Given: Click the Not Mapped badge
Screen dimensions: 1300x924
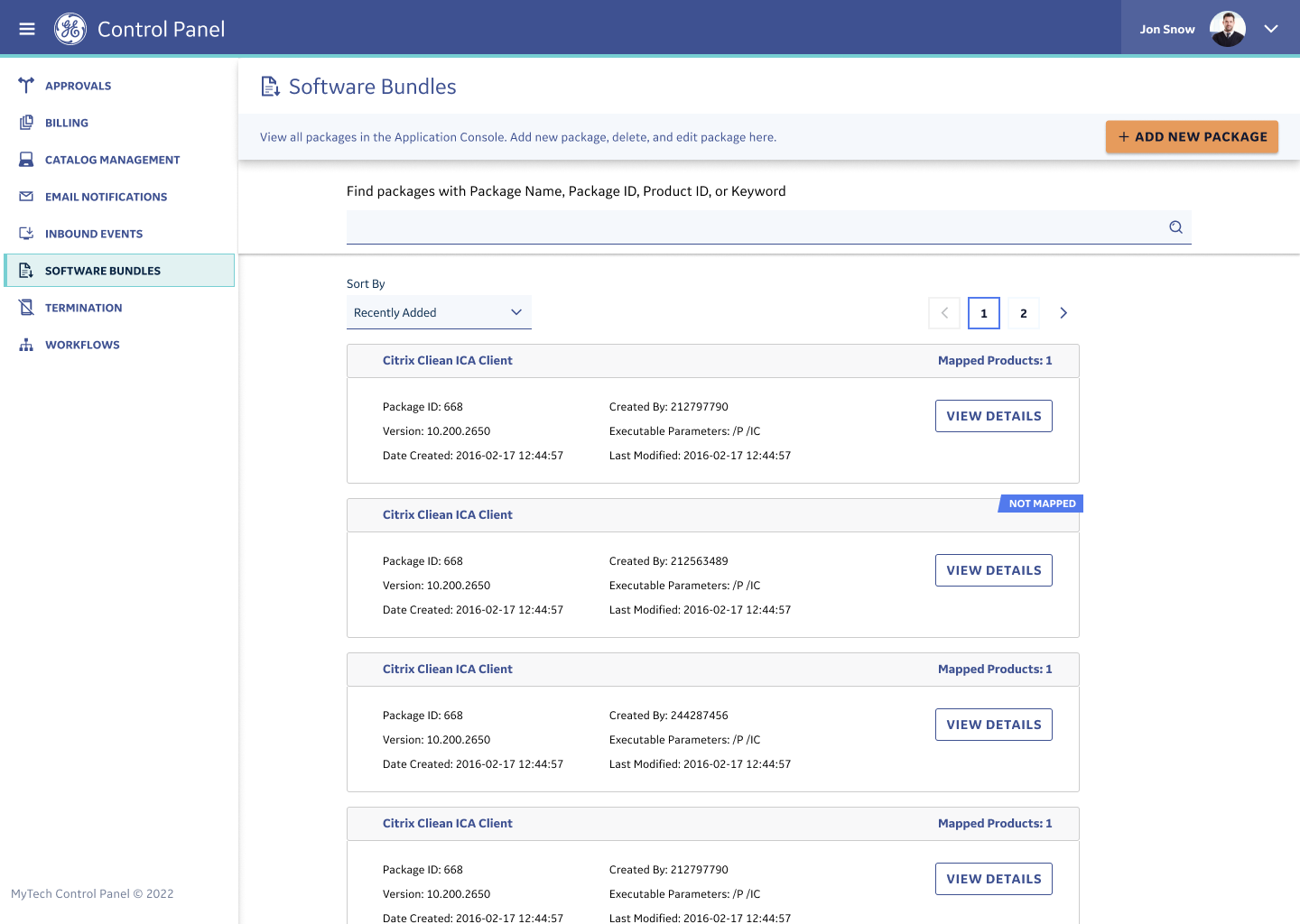Looking at the screenshot, I should 1041,504.
